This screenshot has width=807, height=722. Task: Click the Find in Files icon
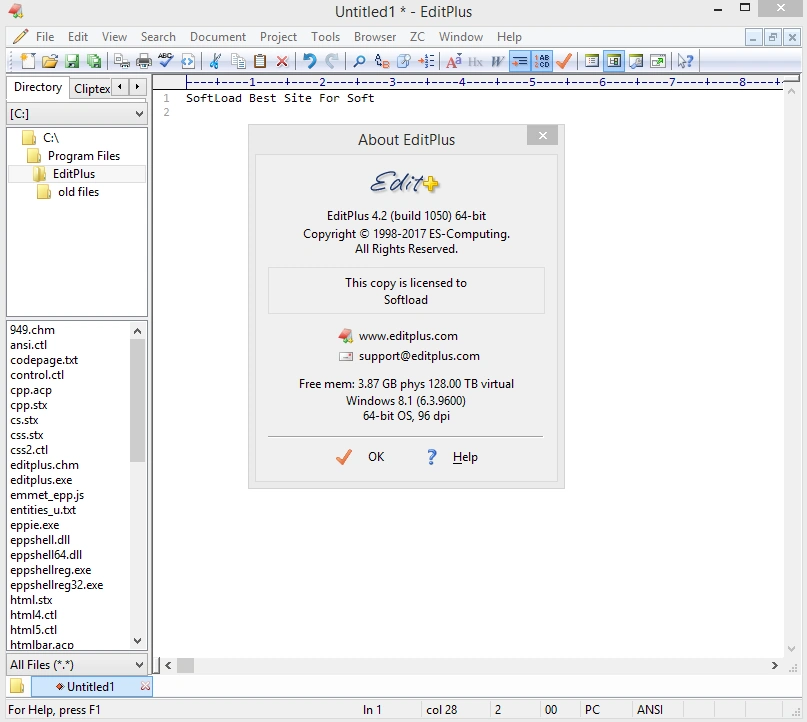coord(404,61)
